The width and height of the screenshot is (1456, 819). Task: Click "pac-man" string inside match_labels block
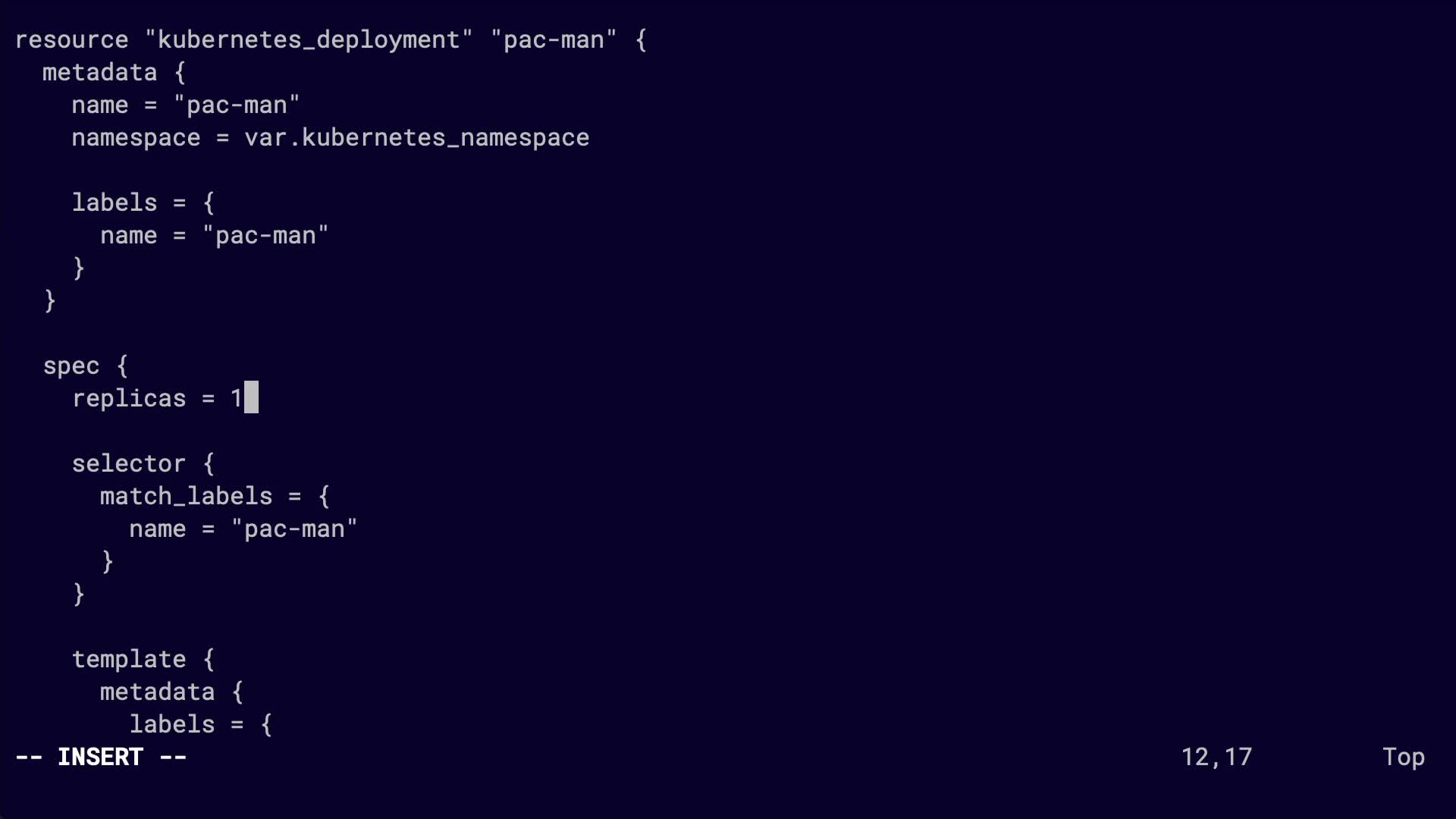(x=294, y=529)
